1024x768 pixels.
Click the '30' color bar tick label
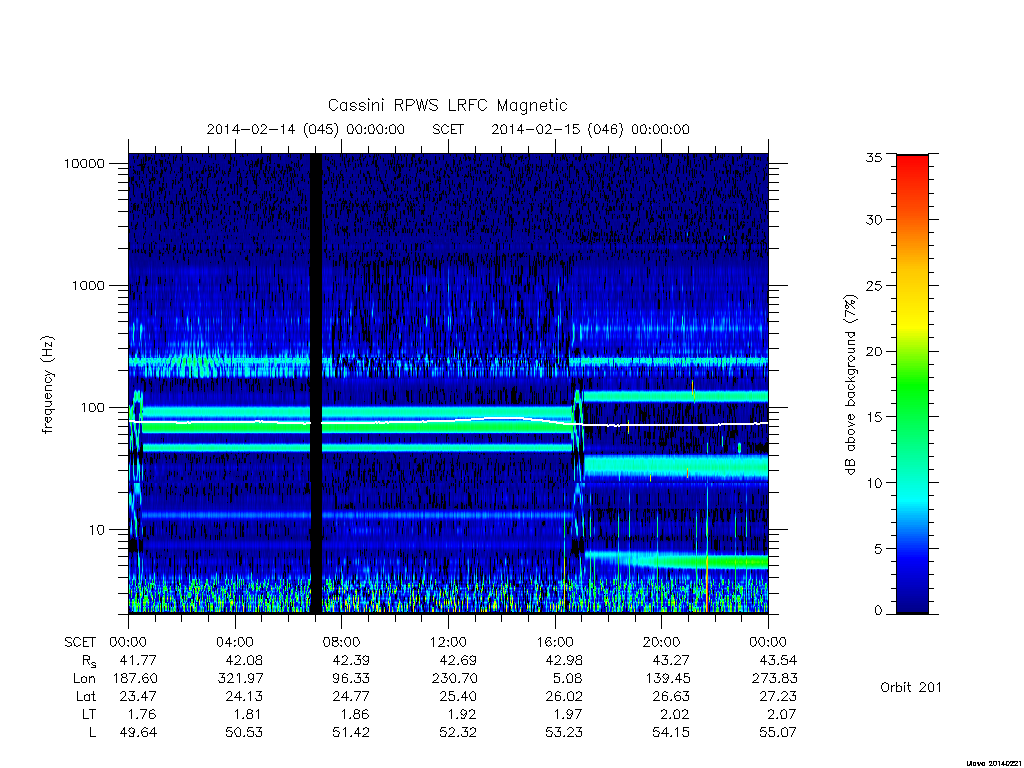coord(874,219)
